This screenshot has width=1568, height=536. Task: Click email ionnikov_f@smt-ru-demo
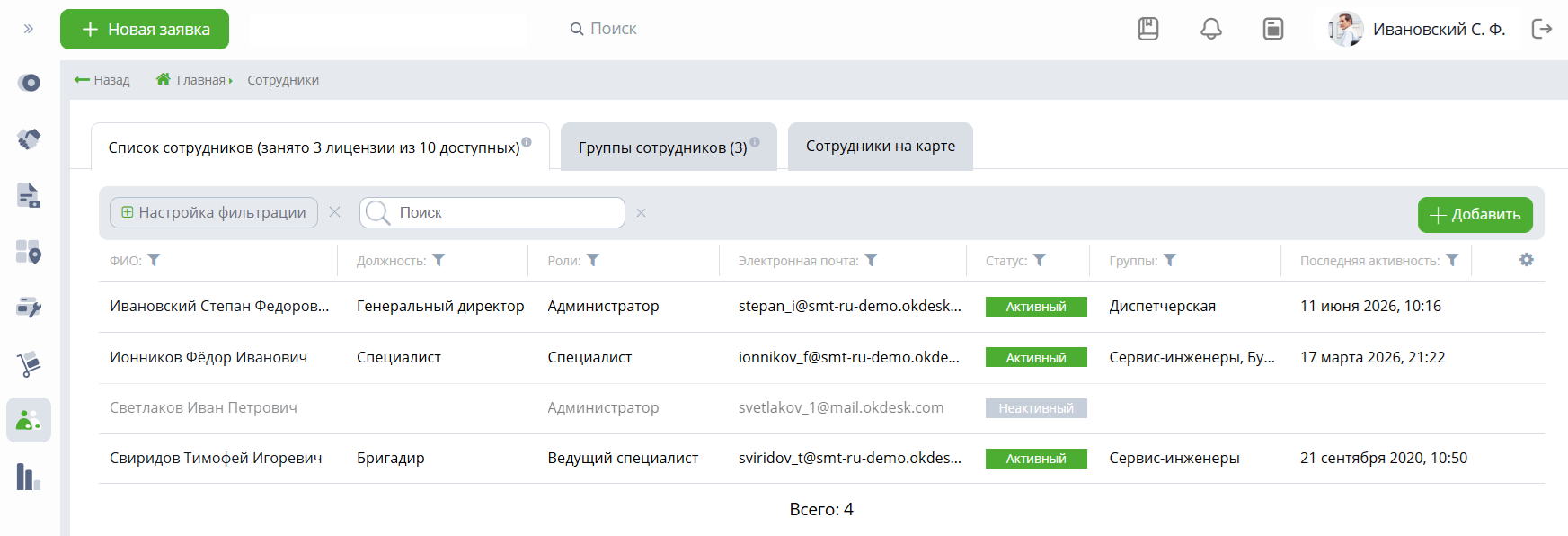pyautogui.click(x=849, y=358)
